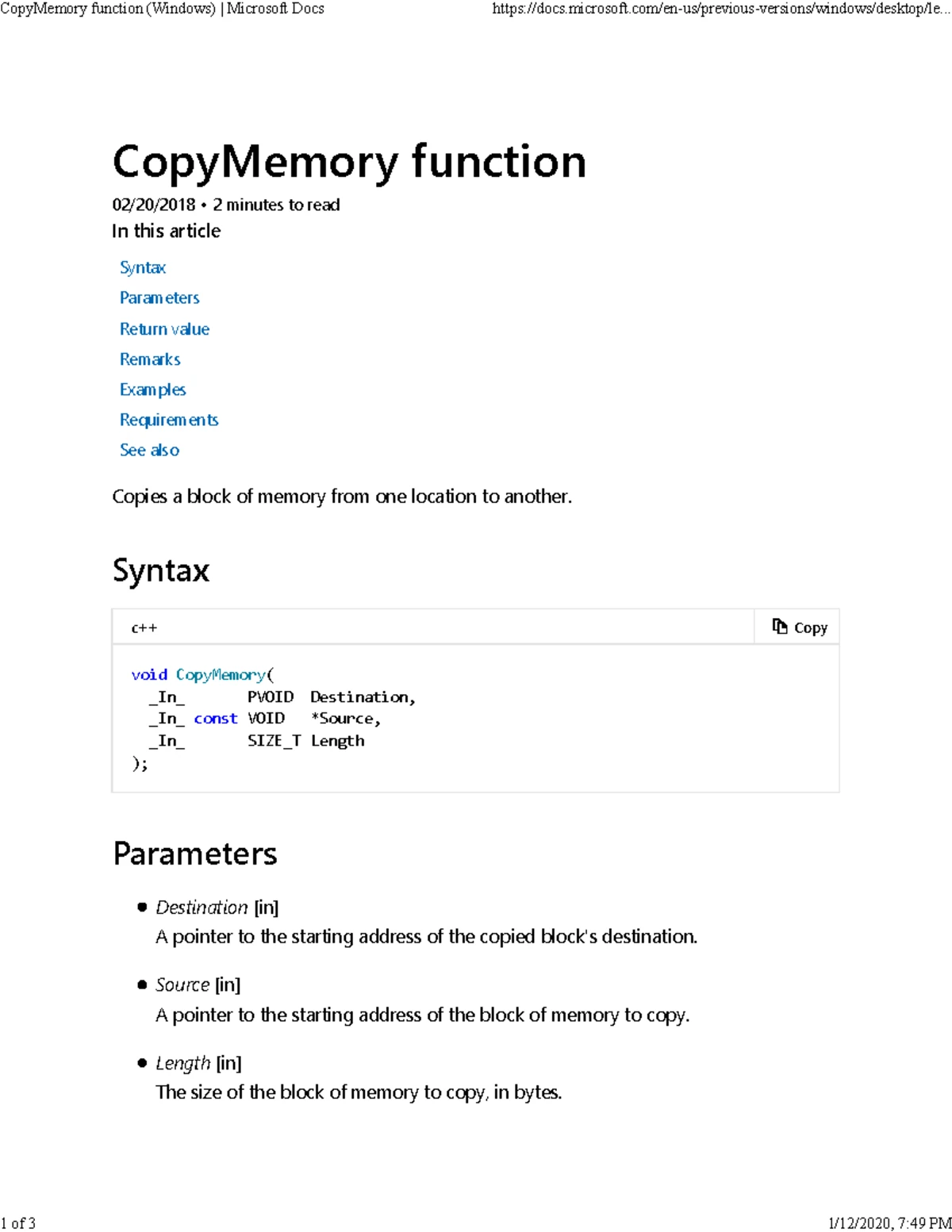
Task: Jump to the Syntax section link
Action: coord(143,267)
